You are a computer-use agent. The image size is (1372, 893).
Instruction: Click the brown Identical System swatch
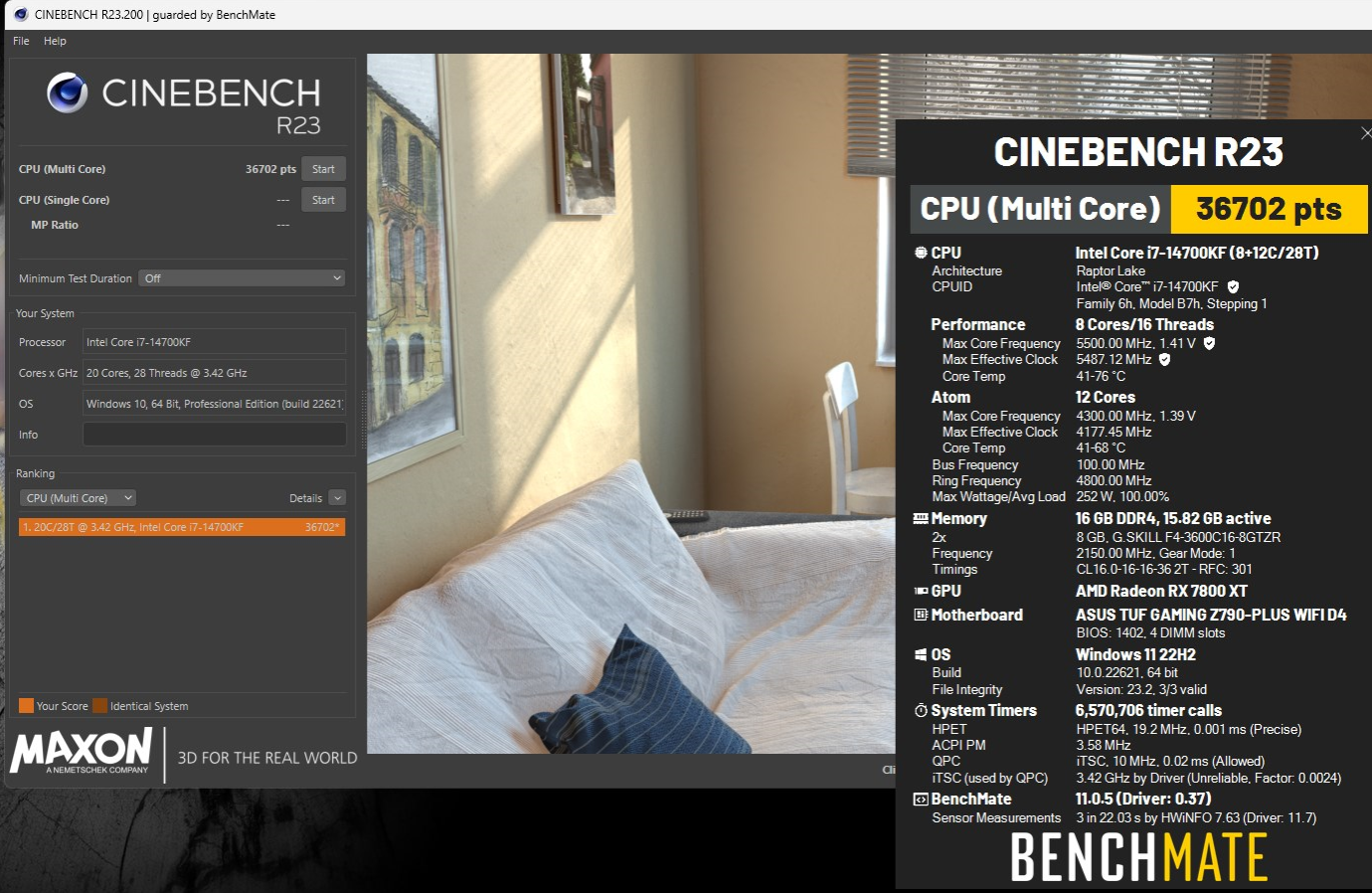pyautogui.click(x=99, y=706)
